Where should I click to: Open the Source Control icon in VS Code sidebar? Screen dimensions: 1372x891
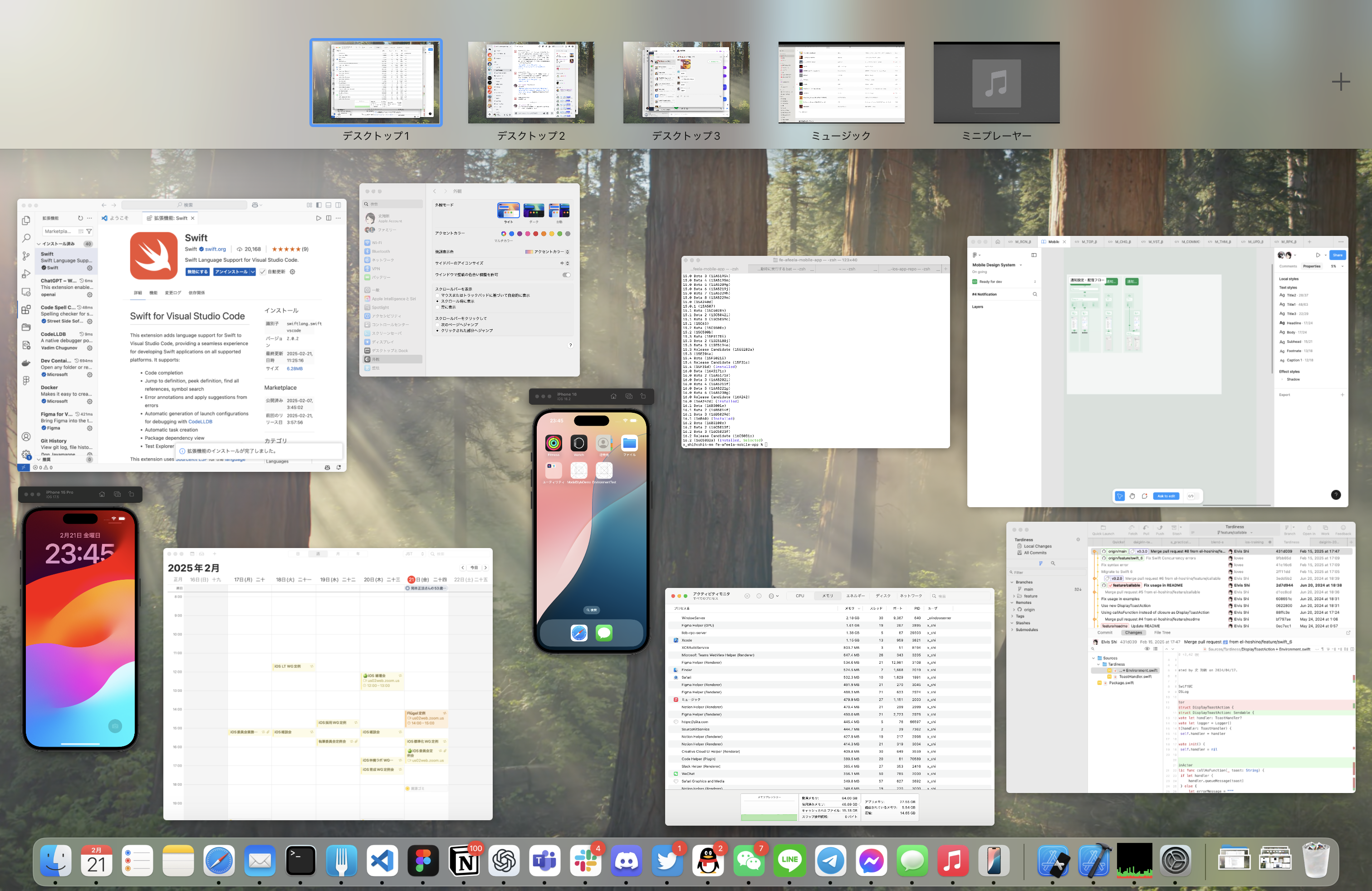coord(26,256)
